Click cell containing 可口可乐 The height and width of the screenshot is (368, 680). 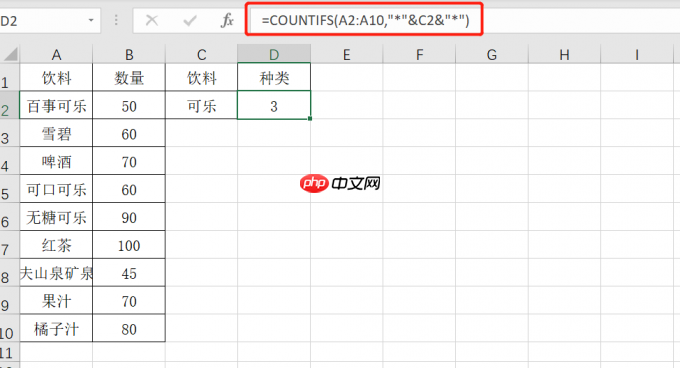tap(56, 189)
